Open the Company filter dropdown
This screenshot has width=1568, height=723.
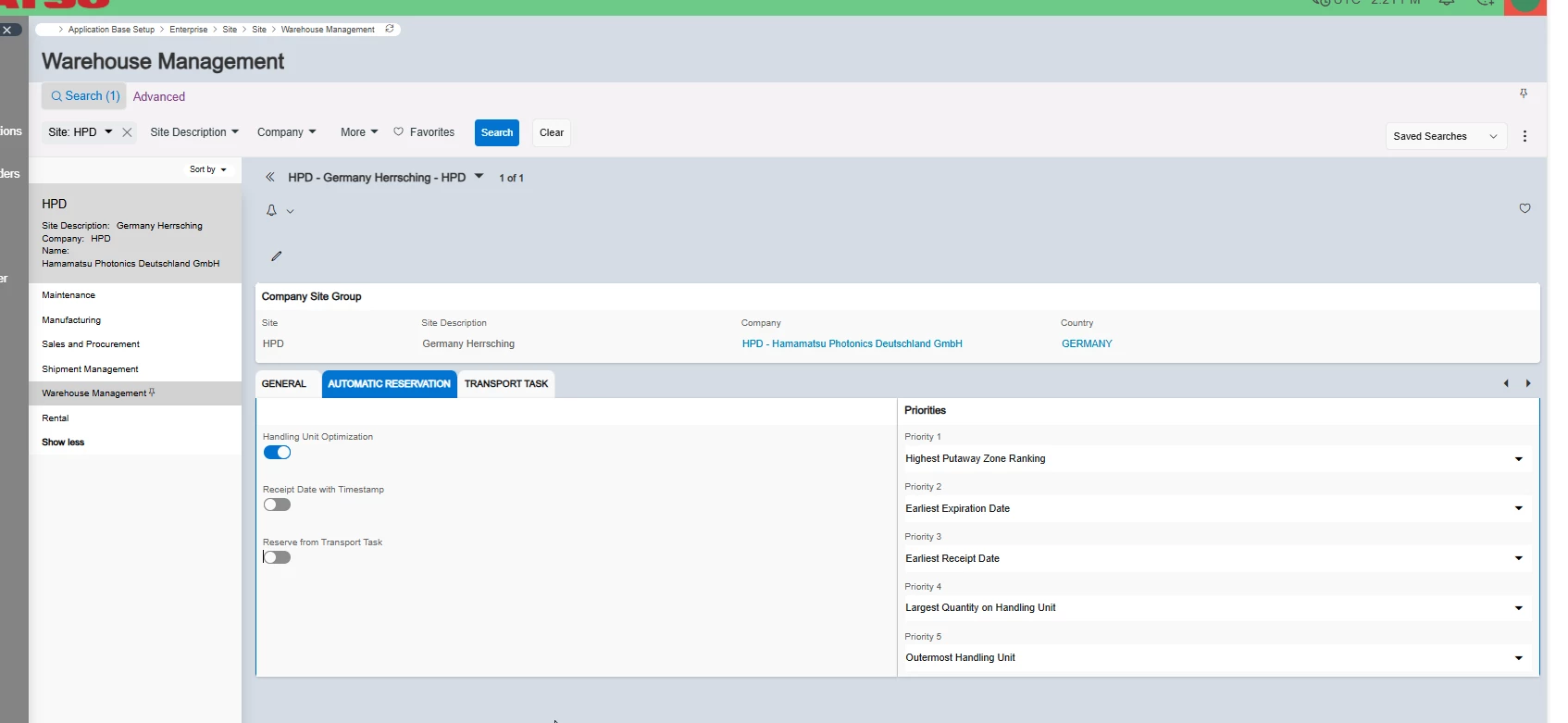[287, 132]
